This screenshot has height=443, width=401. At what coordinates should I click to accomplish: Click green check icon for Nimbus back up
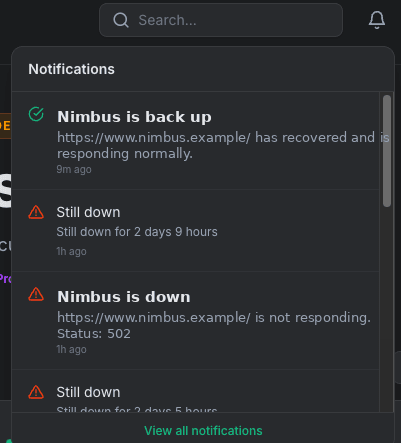36,114
